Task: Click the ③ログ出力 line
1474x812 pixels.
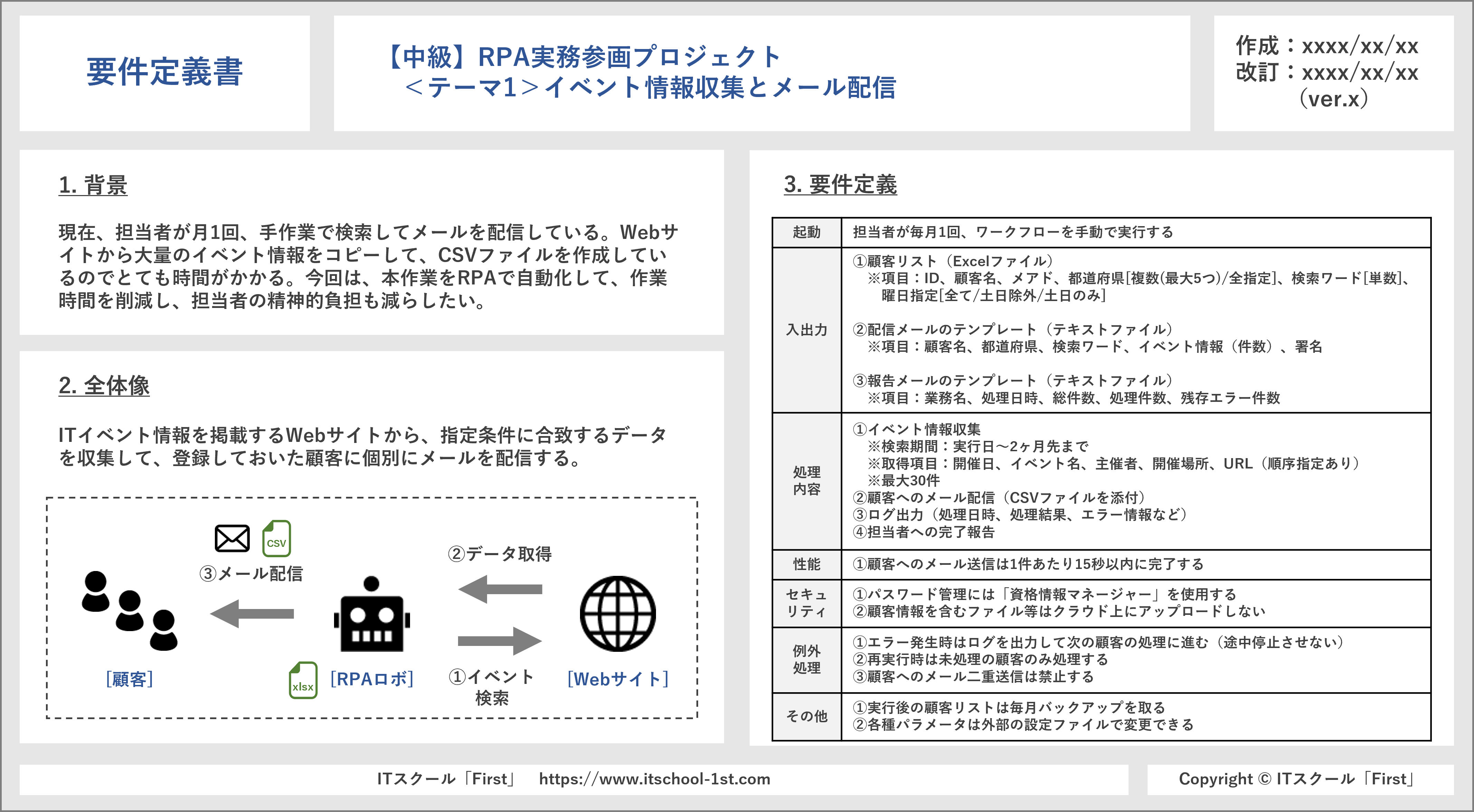Action: click(1020, 515)
